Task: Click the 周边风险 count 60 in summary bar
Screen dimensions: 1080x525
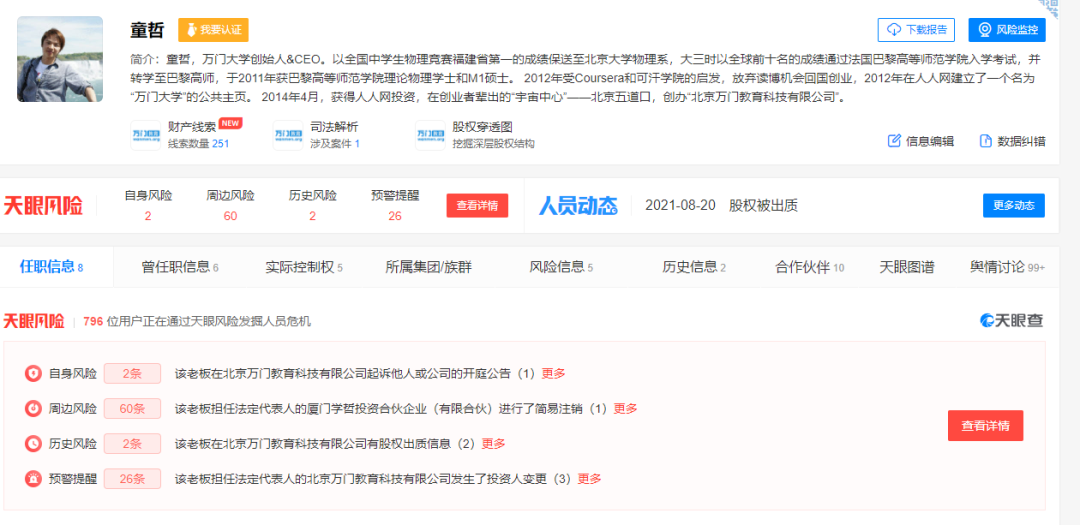Action: coord(230,216)
